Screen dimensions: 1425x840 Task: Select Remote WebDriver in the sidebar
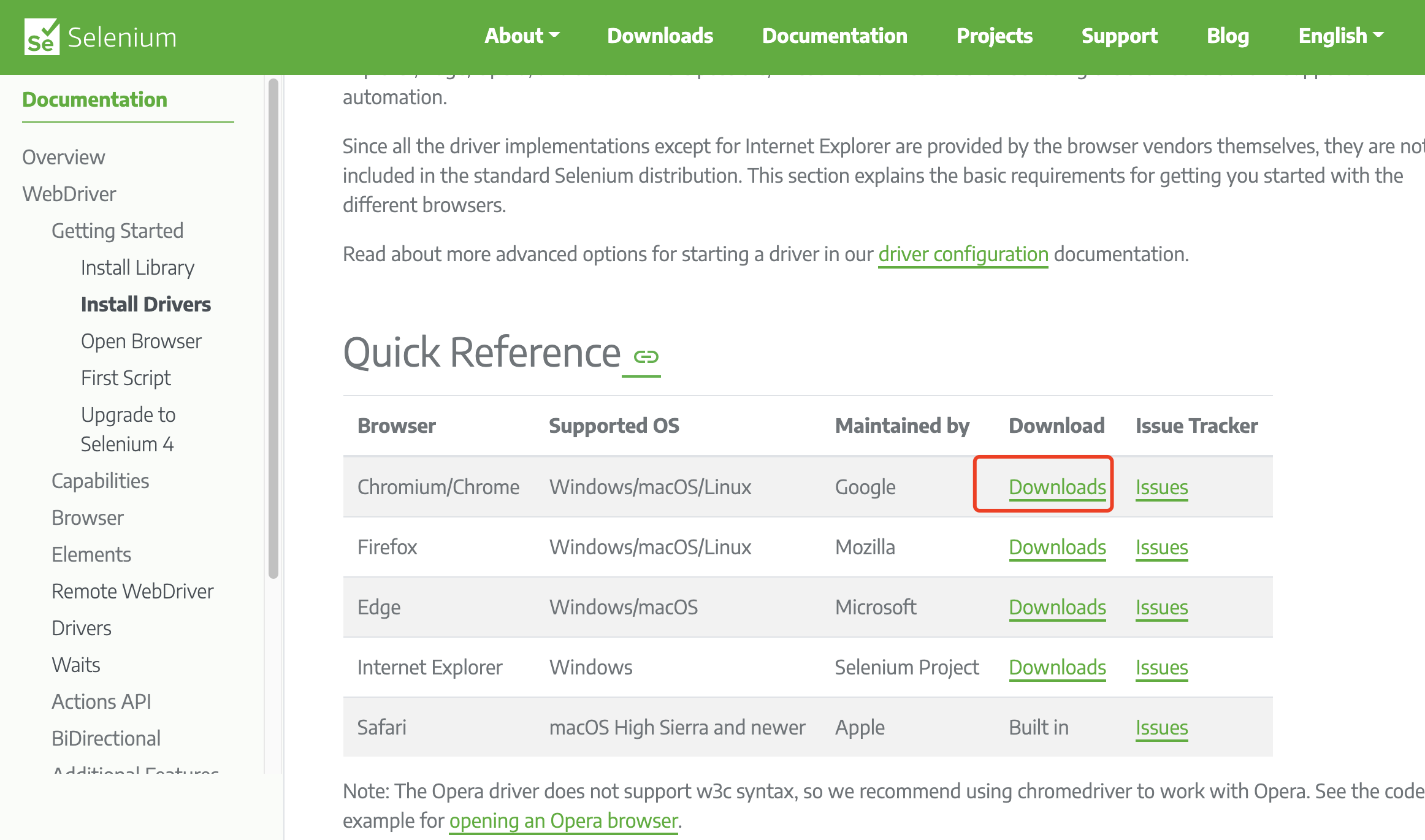(x=132, y=591)
